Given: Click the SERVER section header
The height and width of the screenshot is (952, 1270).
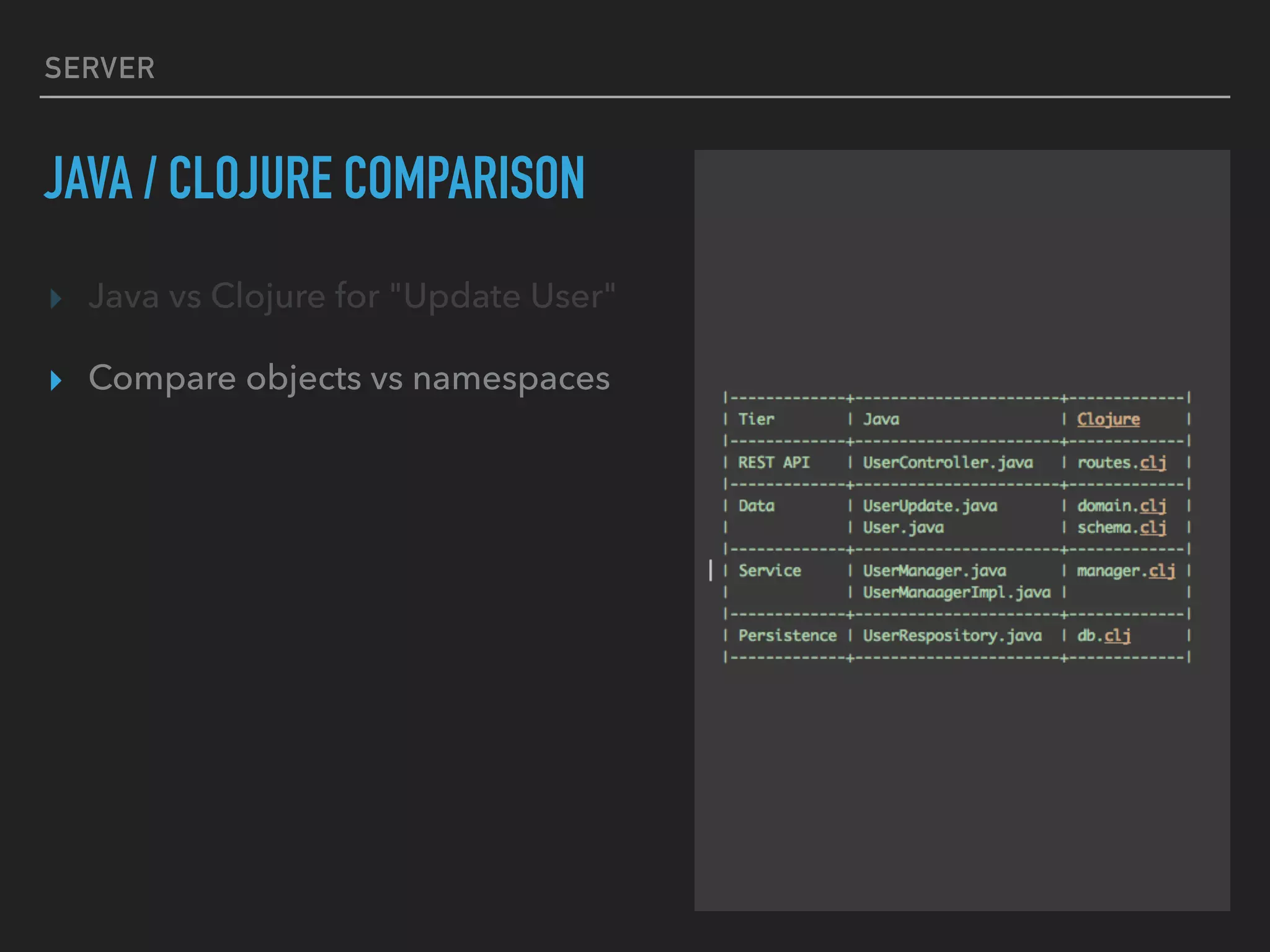Looking at the screenshot, I should click(100, 68).
